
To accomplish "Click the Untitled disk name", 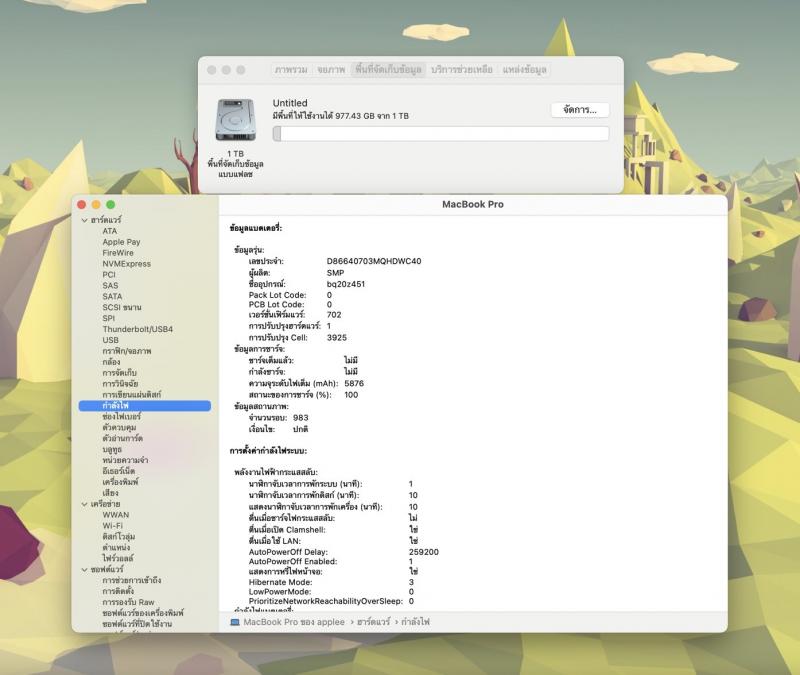I will tap(290, 103).
